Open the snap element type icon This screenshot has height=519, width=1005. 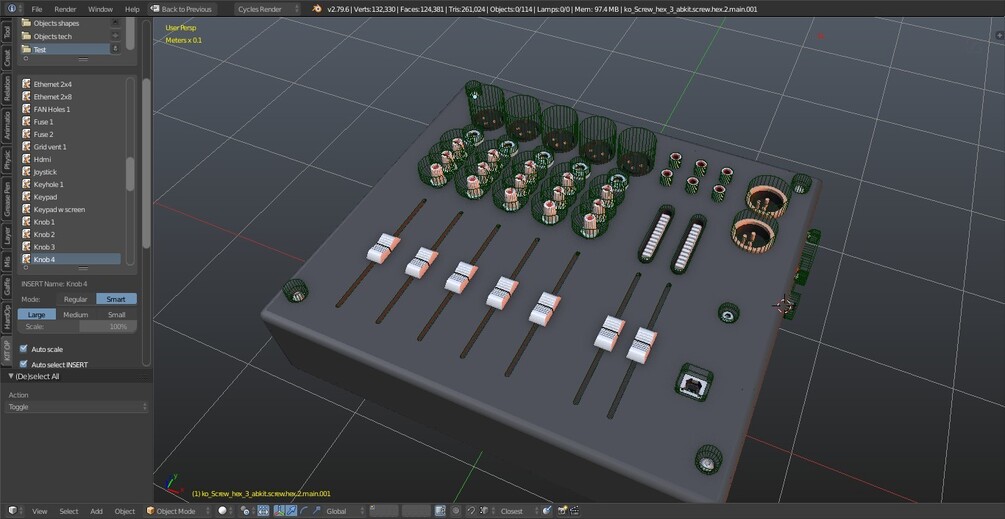[x=483, y=511]
